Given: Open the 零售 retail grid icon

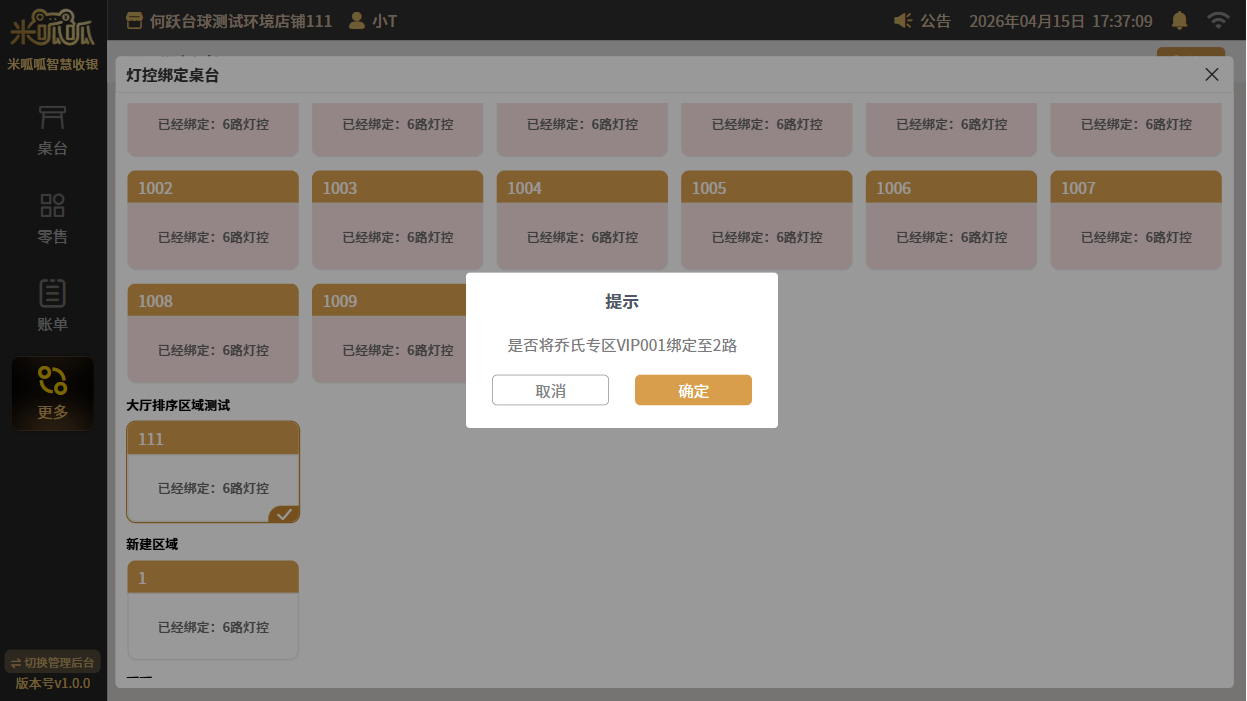Looking at the screenshot, I should point(52,206).
